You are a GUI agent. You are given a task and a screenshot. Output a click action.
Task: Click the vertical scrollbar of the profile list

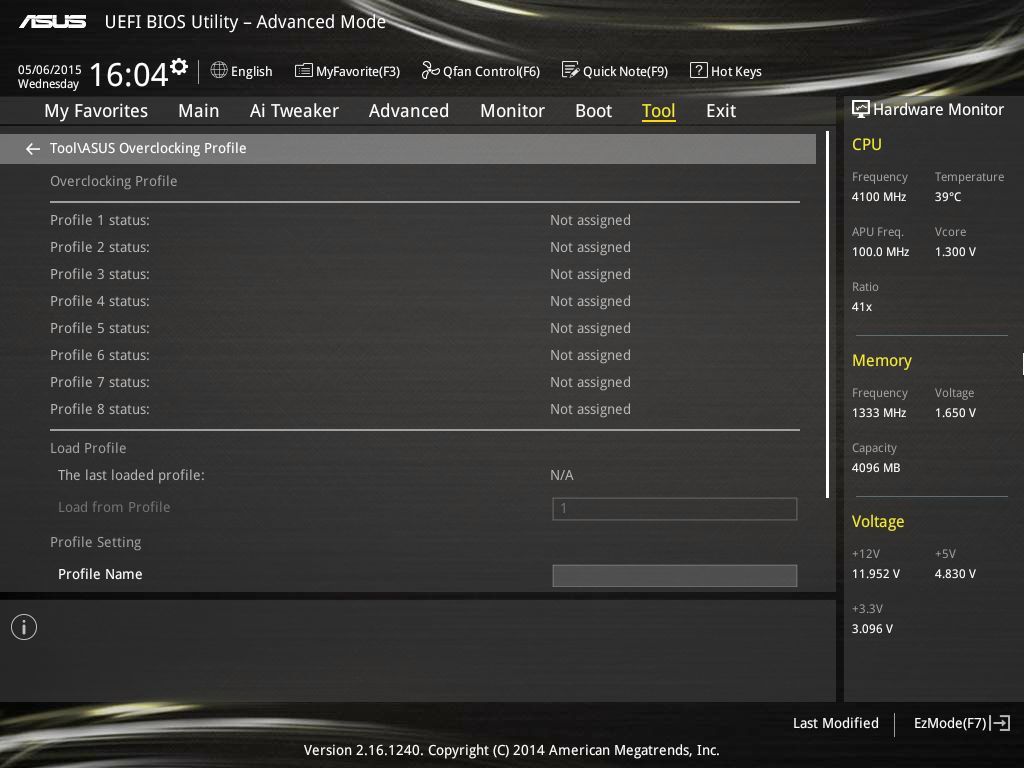[x=827, y=313]
